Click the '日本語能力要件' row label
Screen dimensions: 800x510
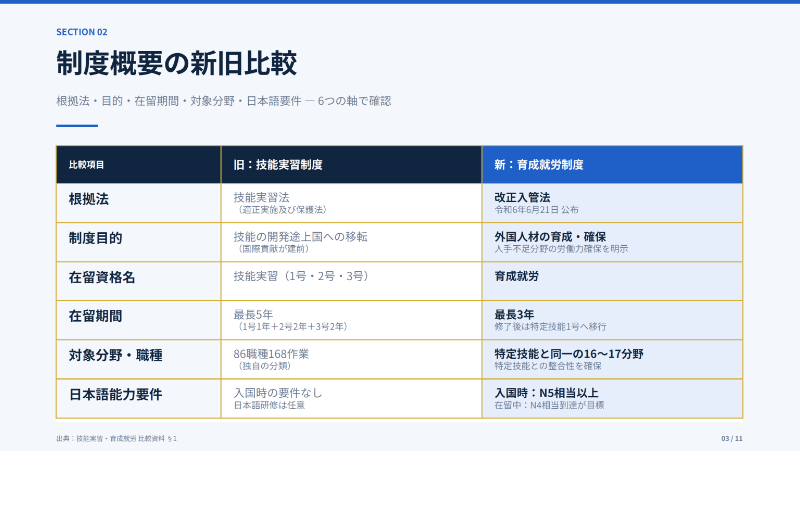[x=116, y=395]
